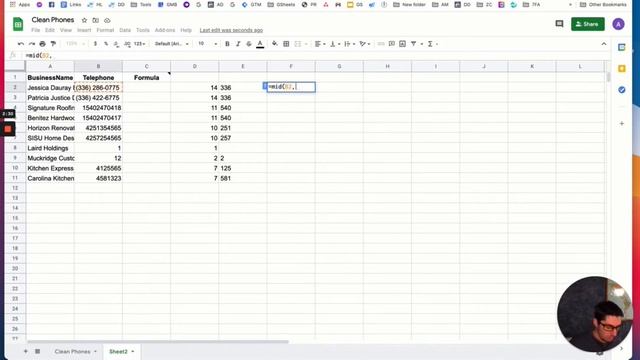
Task: Click the Insert link icon
Action: point(381,44)
